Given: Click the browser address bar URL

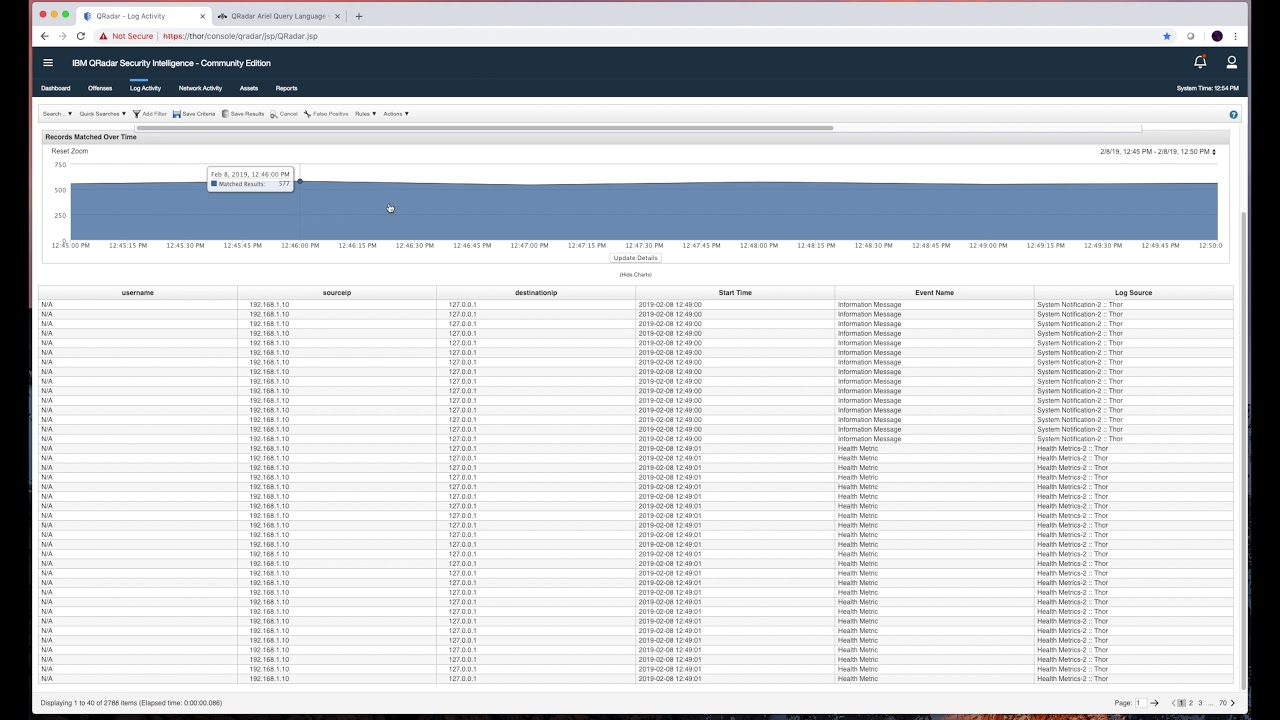Looking at the screenshot, I should [x=240, y=36].
